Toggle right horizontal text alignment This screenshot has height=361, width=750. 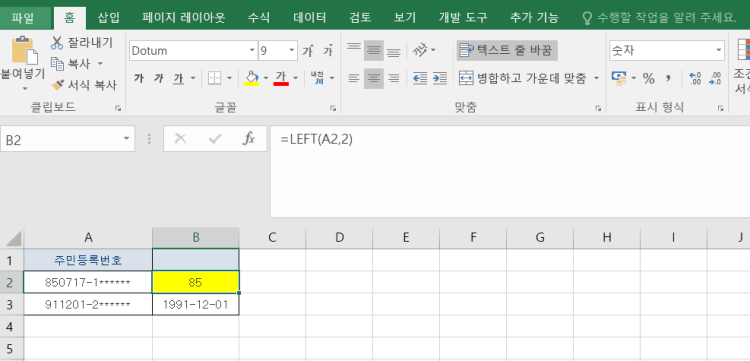[393, 78]
